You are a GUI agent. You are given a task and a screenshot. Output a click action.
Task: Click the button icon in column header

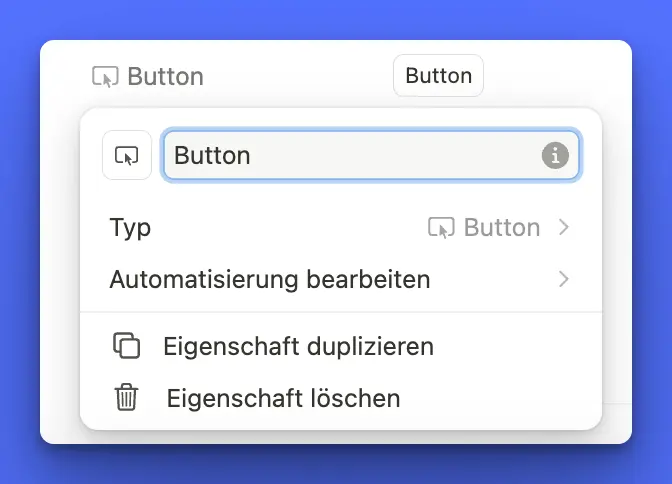pos(104,76)
